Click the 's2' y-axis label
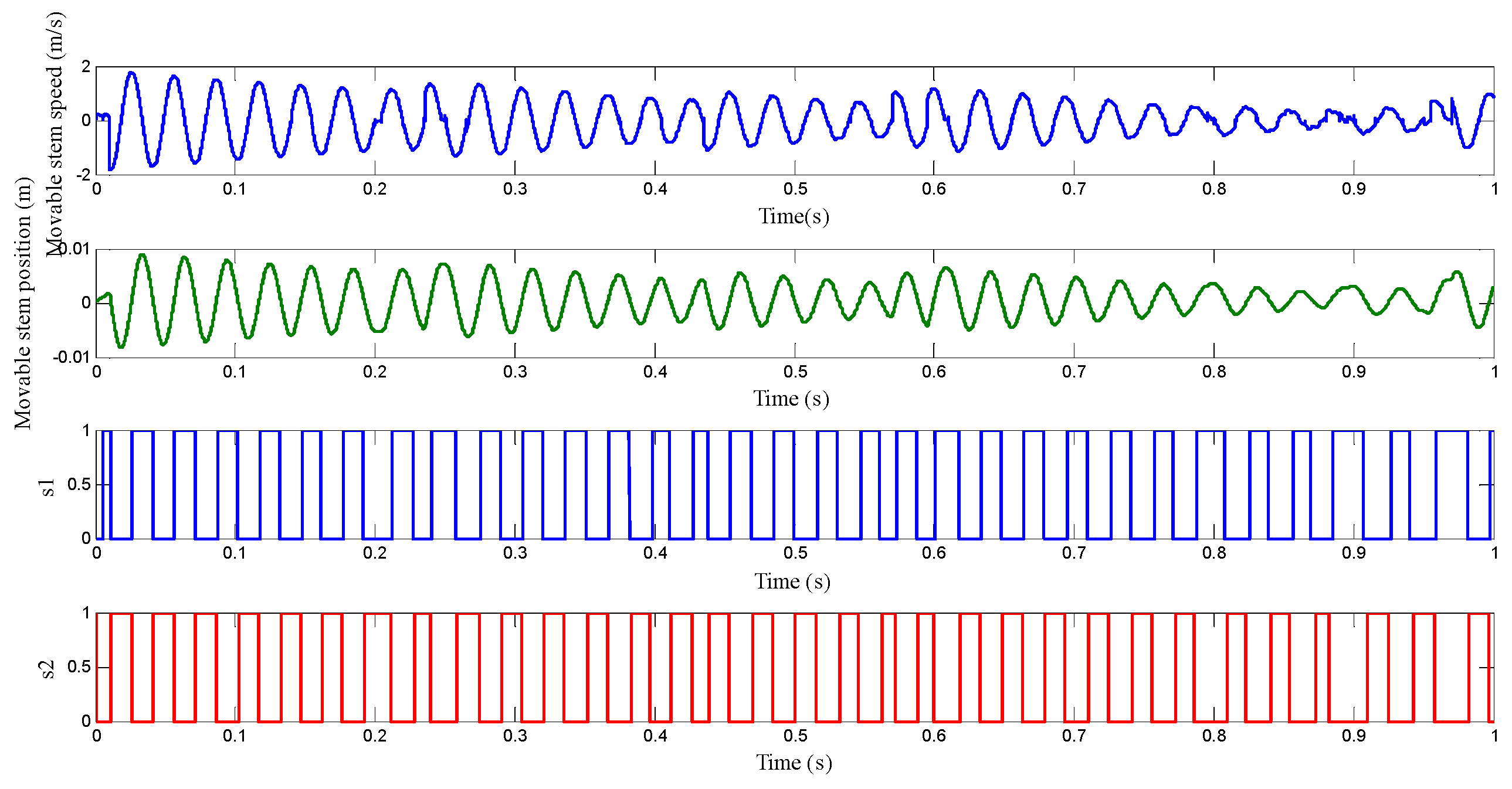Viewport: 1512px width, 789px height. coord(47,669)
